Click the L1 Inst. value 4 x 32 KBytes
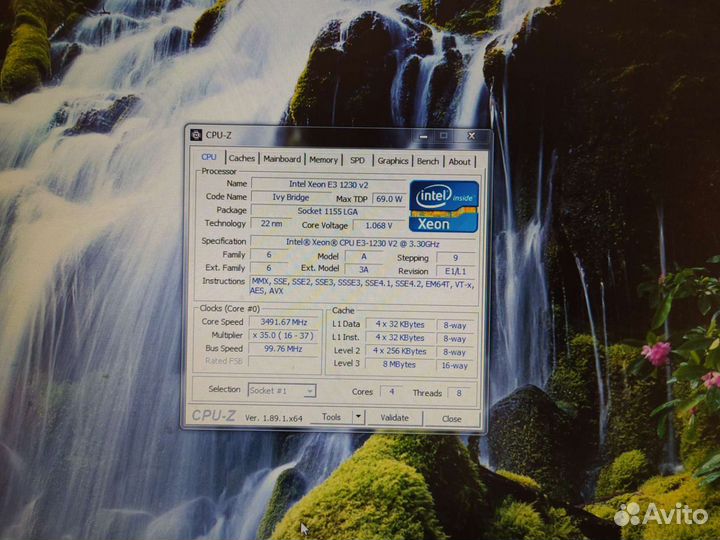Image resolution: width=720 pixels, height=540 pixels. 400,338
